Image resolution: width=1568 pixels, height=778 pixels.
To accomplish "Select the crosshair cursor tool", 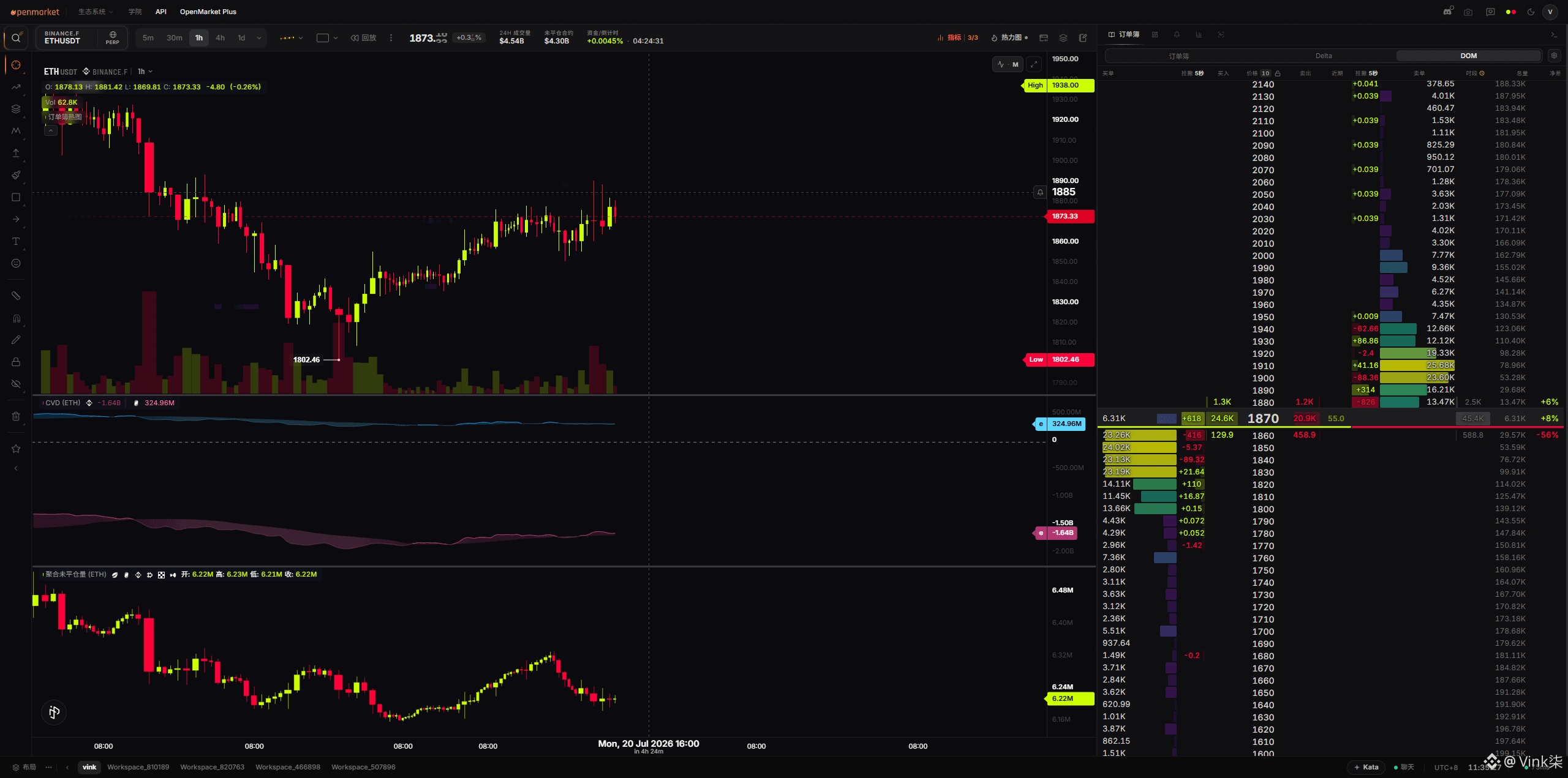I will (x=16, y=65).
